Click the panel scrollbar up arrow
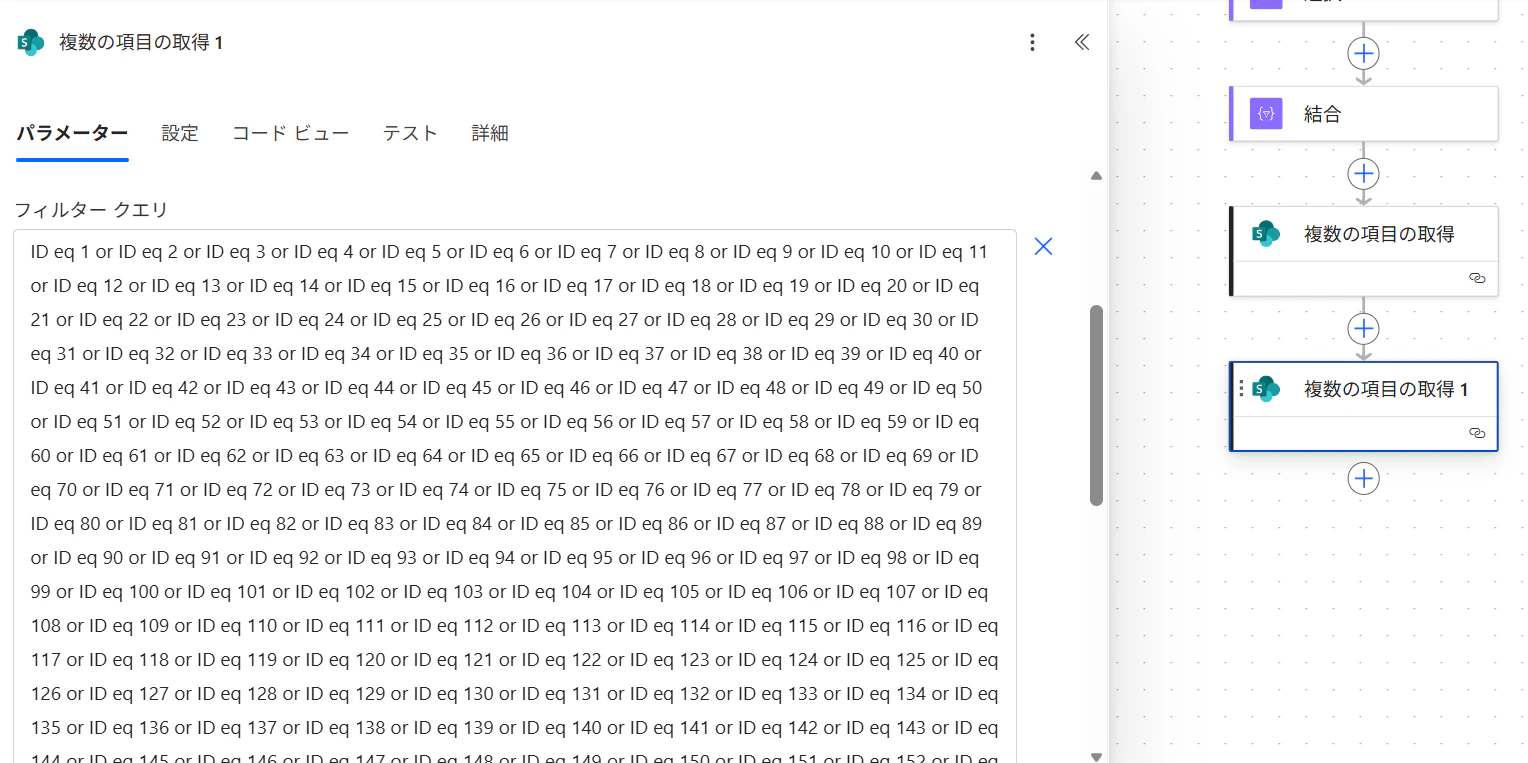The width and height of the screenshot is (1528, 763). click(x=1096, y=176)
